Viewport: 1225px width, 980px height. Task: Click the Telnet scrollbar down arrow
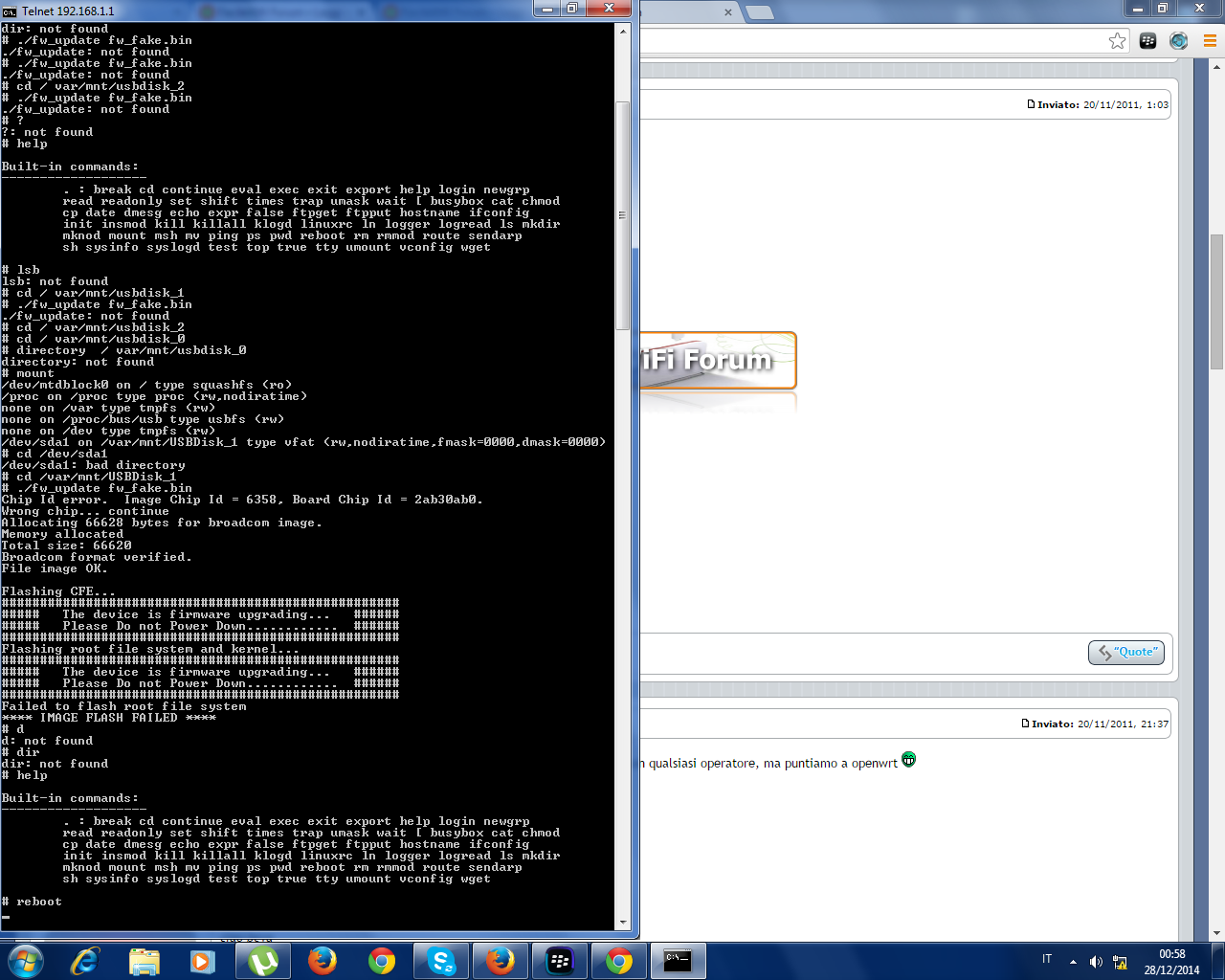click(x=623, y=923)
